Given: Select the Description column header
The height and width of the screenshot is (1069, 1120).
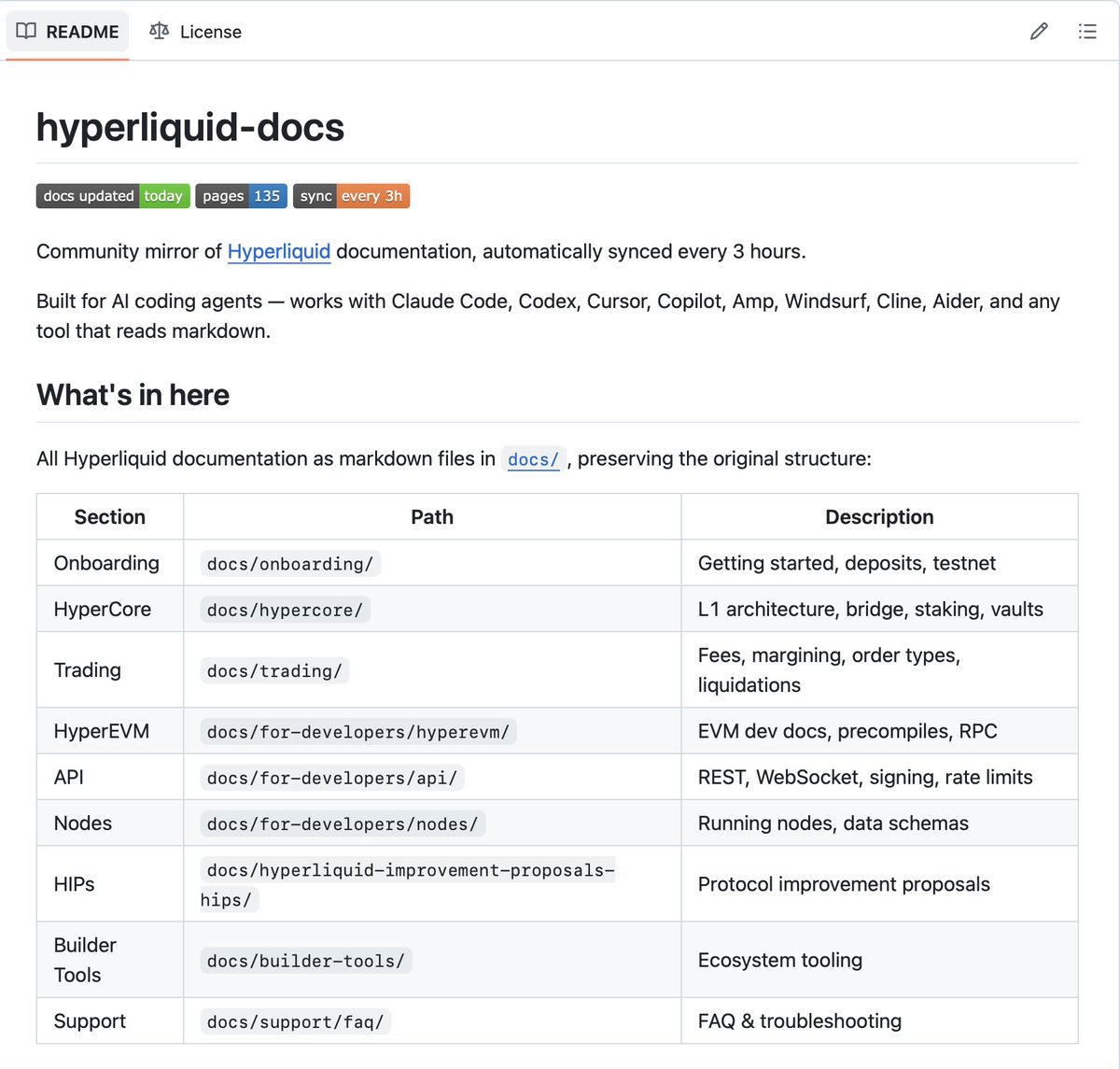Looking at the screenshot, I should click(879, 517).
